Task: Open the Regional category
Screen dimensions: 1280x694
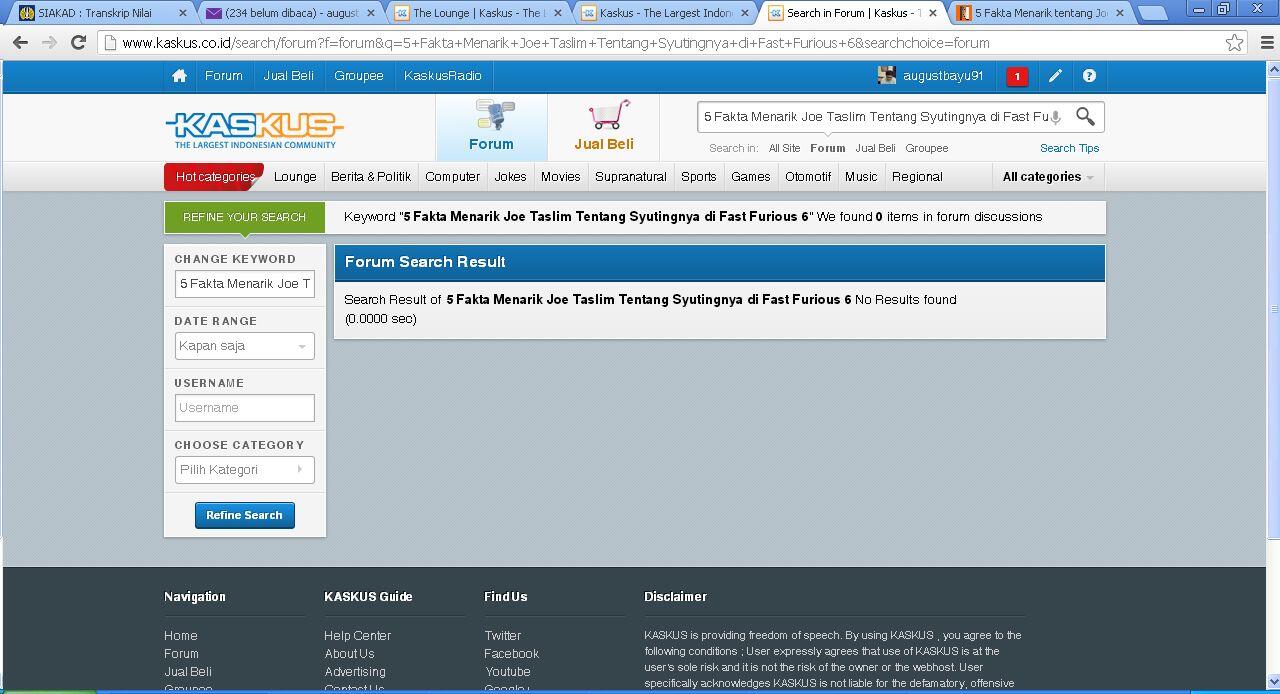Action: (x=917, y=177)
